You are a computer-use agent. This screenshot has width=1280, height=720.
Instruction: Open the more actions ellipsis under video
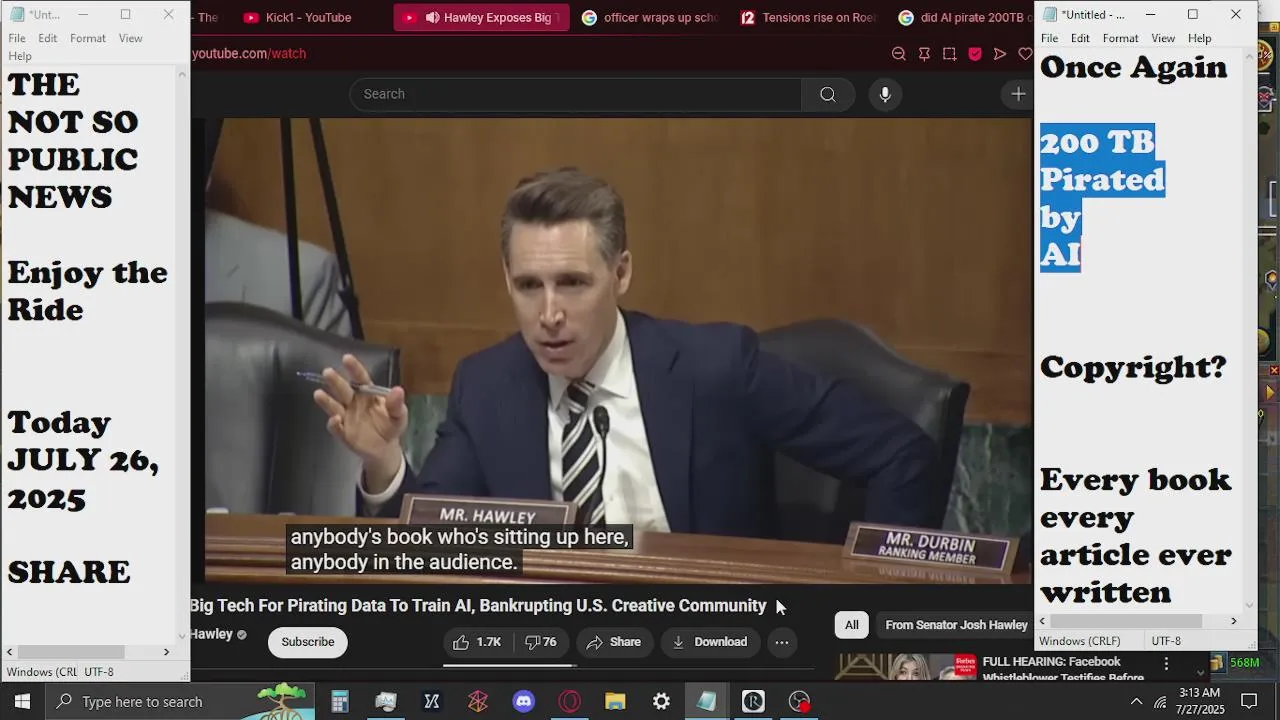782,642
